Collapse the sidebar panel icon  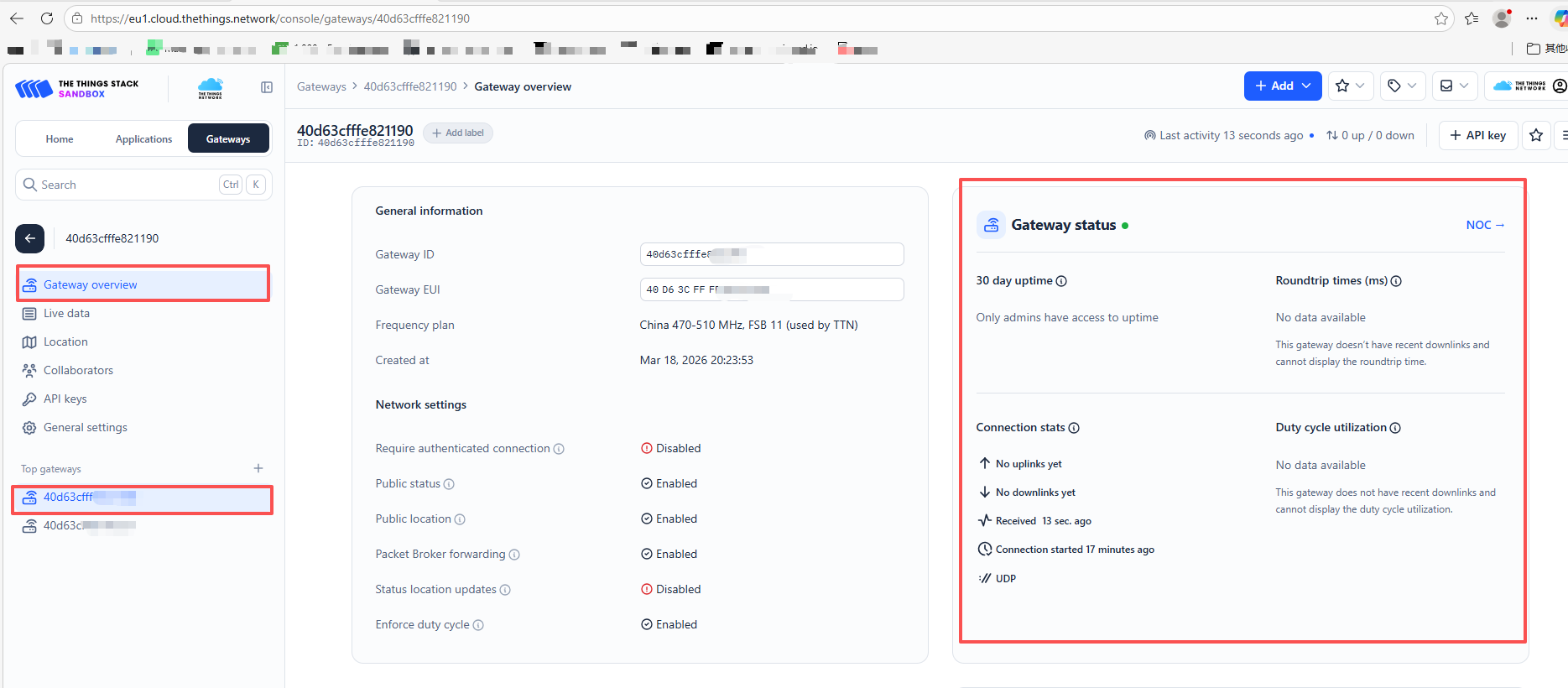(x=267, y=87)
